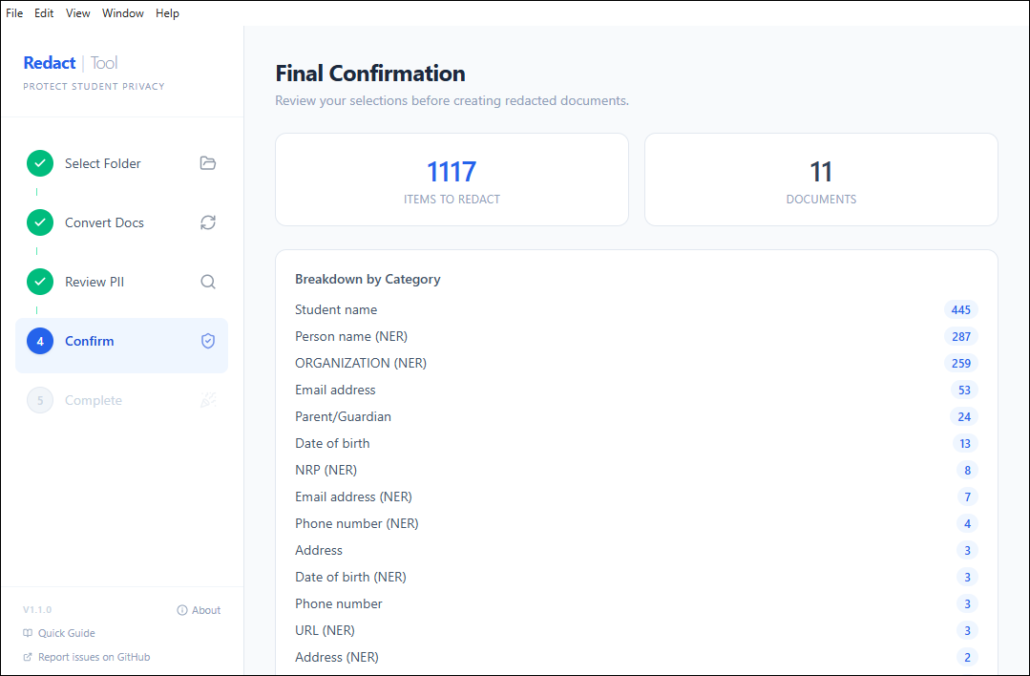This screenshot has width=1030, height=676.
Task: Click the green checkmark for Select Folder
Action: coord(40,163)
